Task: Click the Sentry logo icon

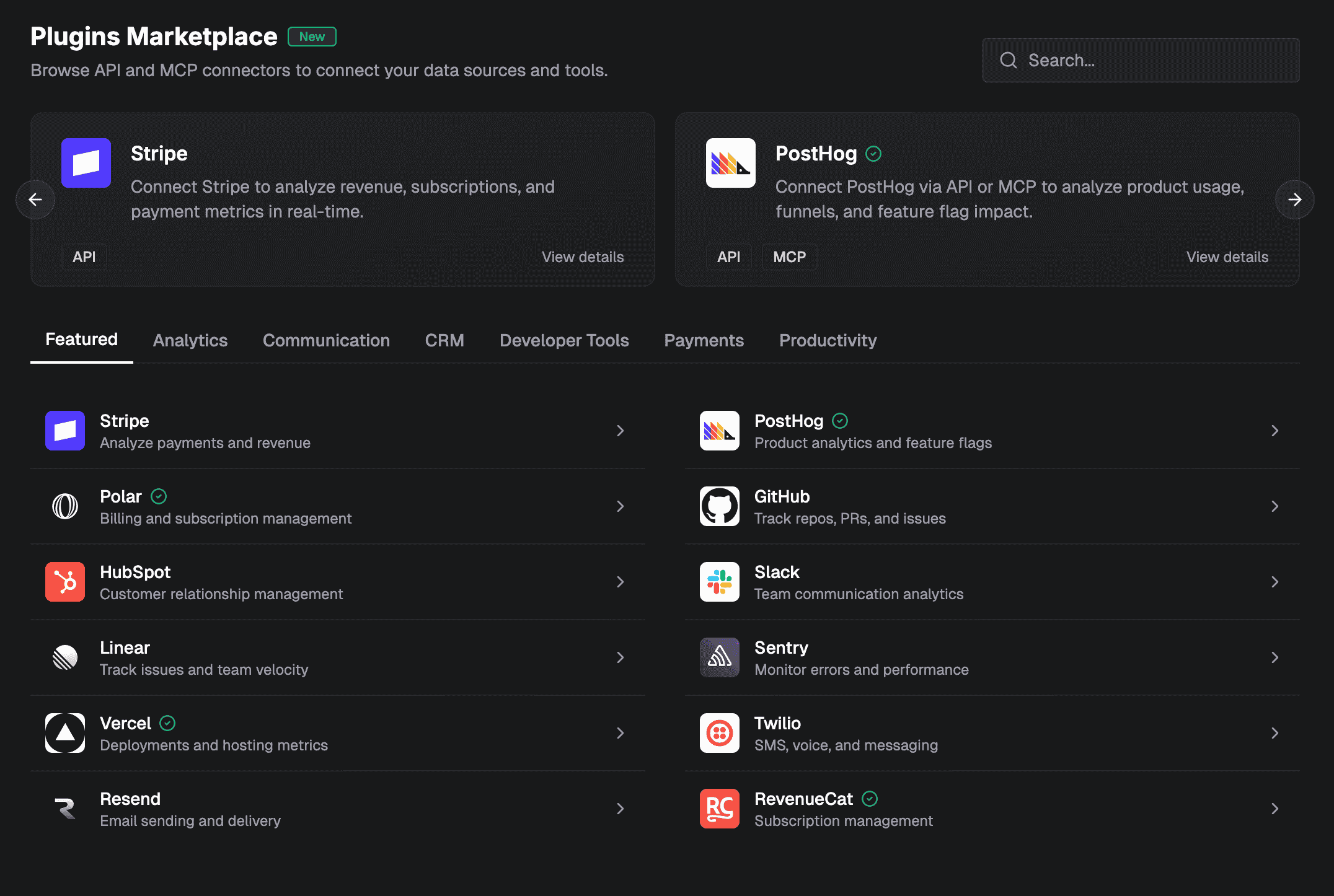Action: click(719, 657)
